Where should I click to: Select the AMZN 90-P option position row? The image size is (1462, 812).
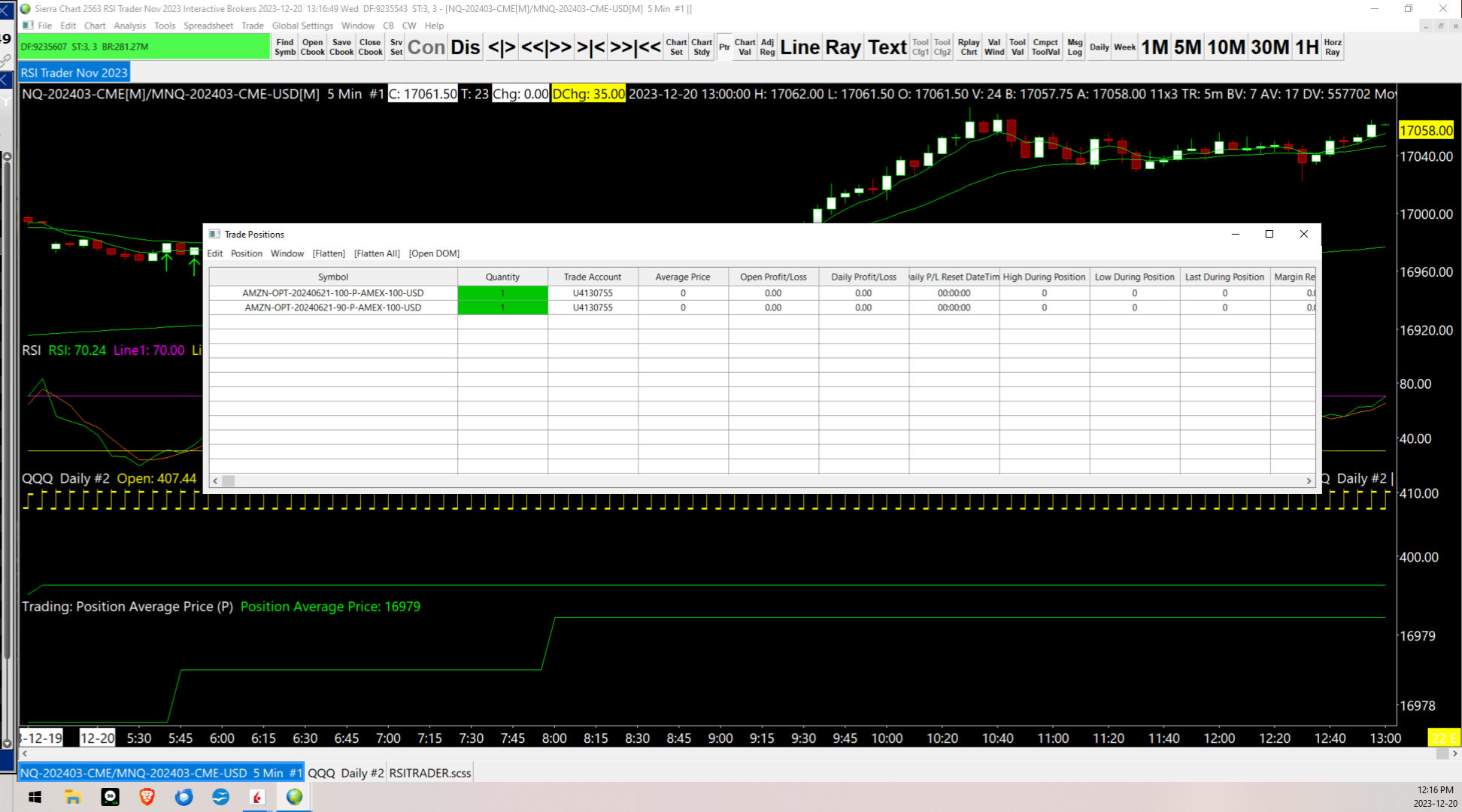coord(333,308)
